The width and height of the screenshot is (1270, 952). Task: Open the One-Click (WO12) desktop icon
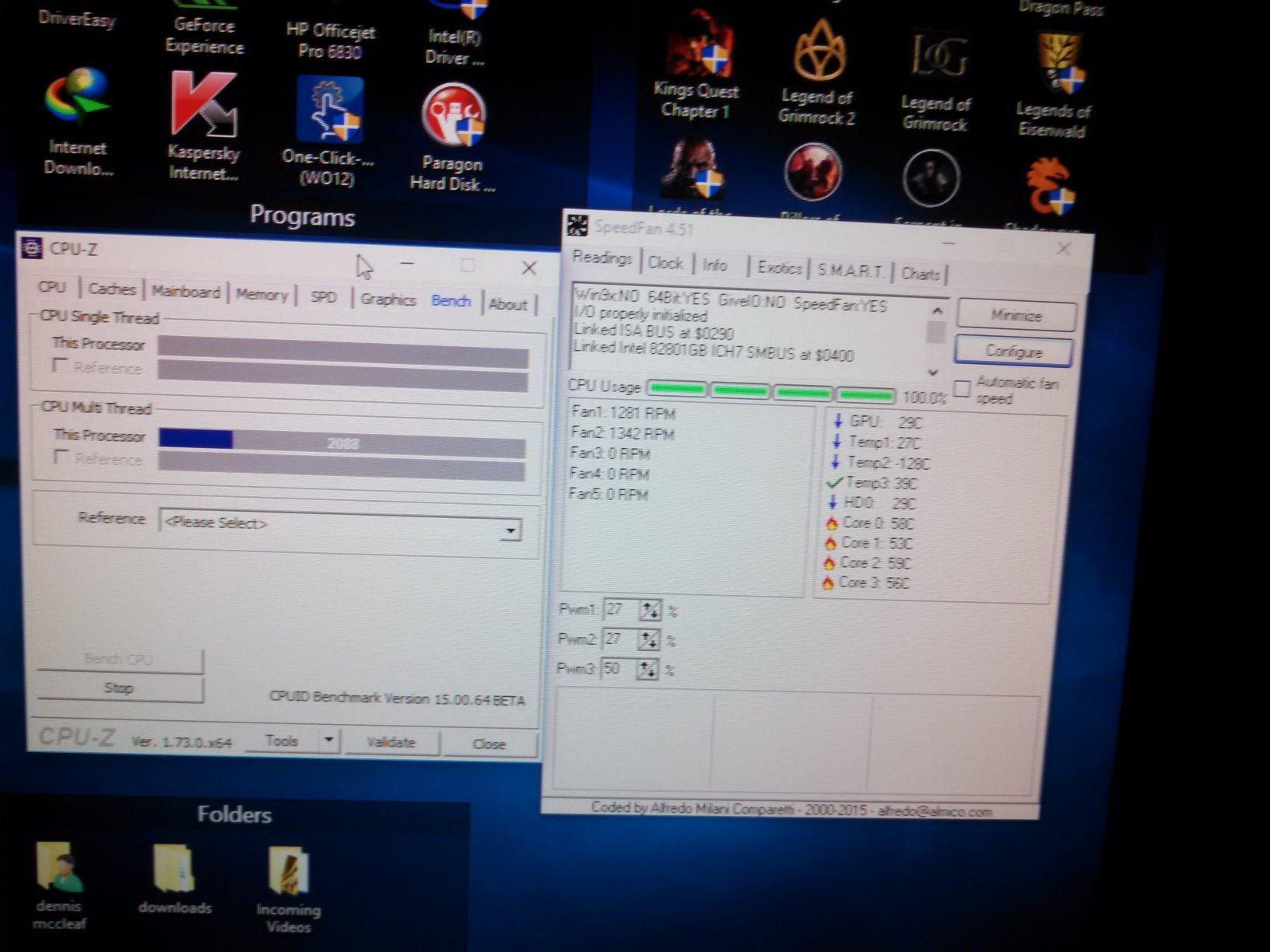pyautogui.click(x=328, y=111)
